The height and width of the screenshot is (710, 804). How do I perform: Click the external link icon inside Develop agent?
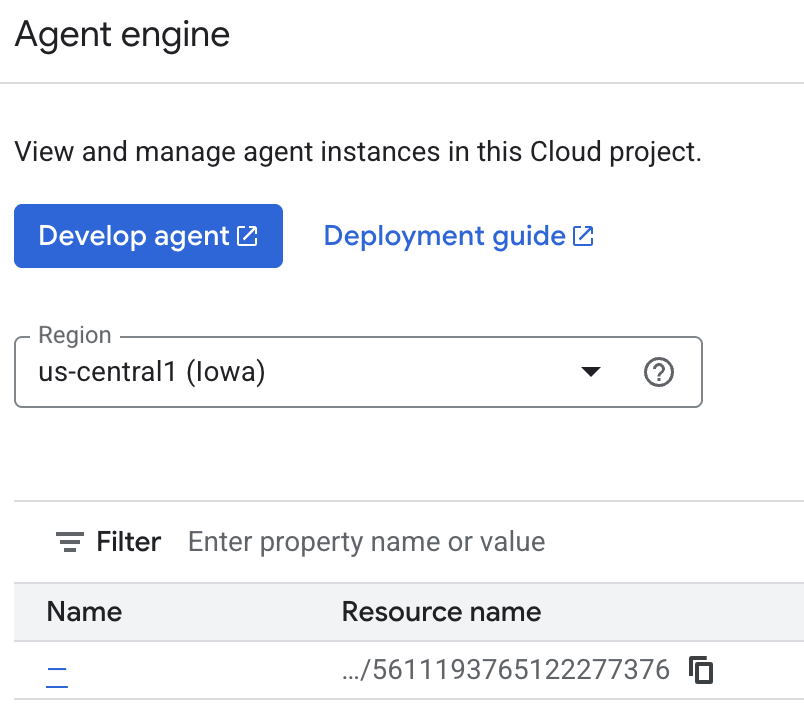point(247,236)
